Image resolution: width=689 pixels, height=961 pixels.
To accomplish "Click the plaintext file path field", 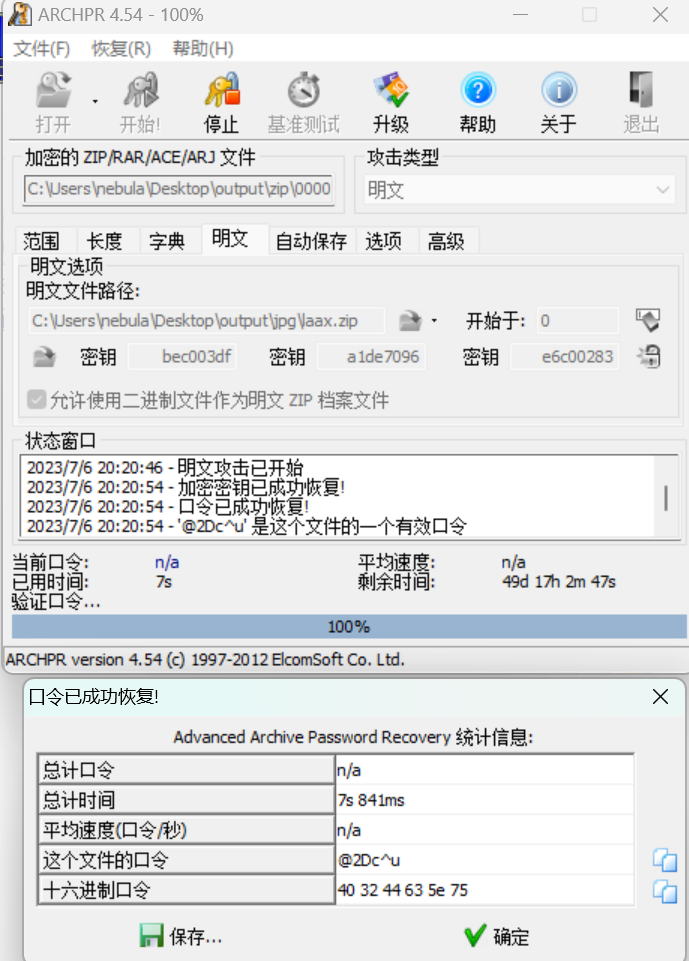I will (207, 321).
